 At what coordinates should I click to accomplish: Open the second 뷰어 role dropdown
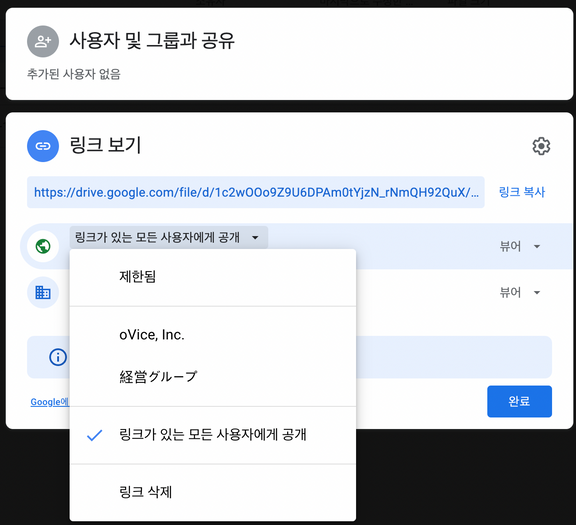click(x=520, y=292)
